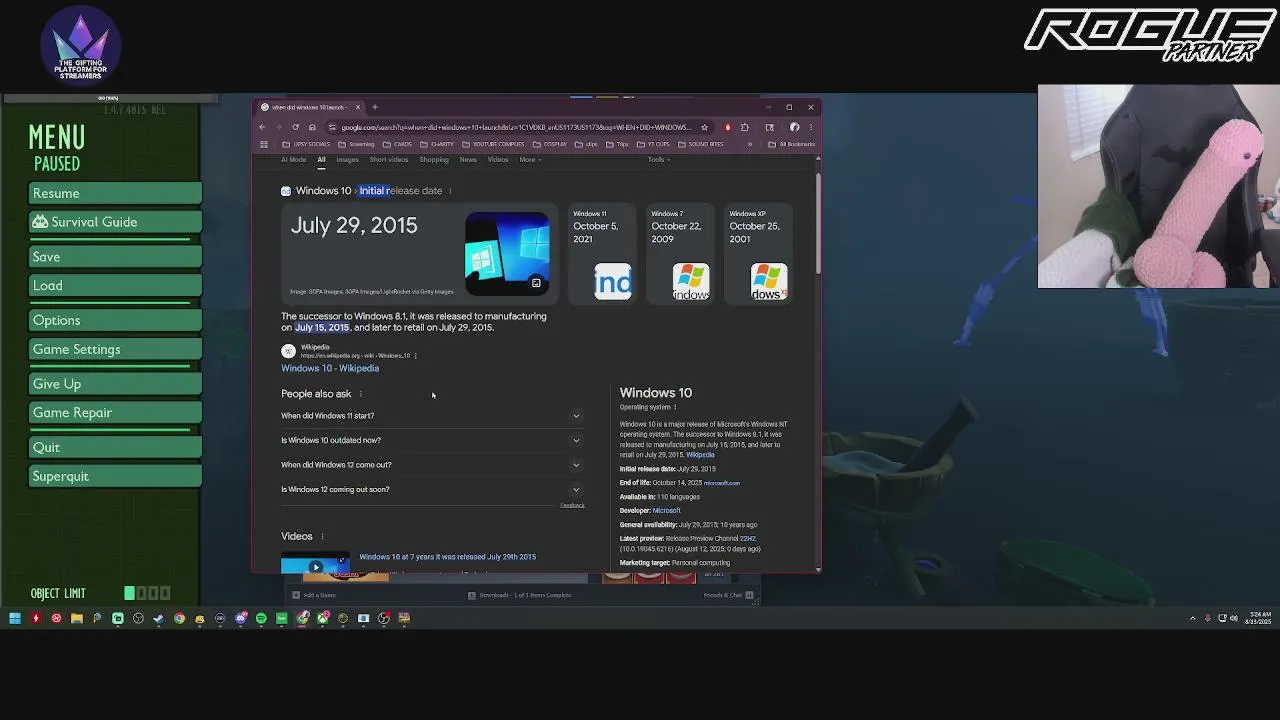Image resolution: width=1280 pixels, height=720 pixels.
Task: Open microsoft.com end of life link
Action: (x=721, y=483)
